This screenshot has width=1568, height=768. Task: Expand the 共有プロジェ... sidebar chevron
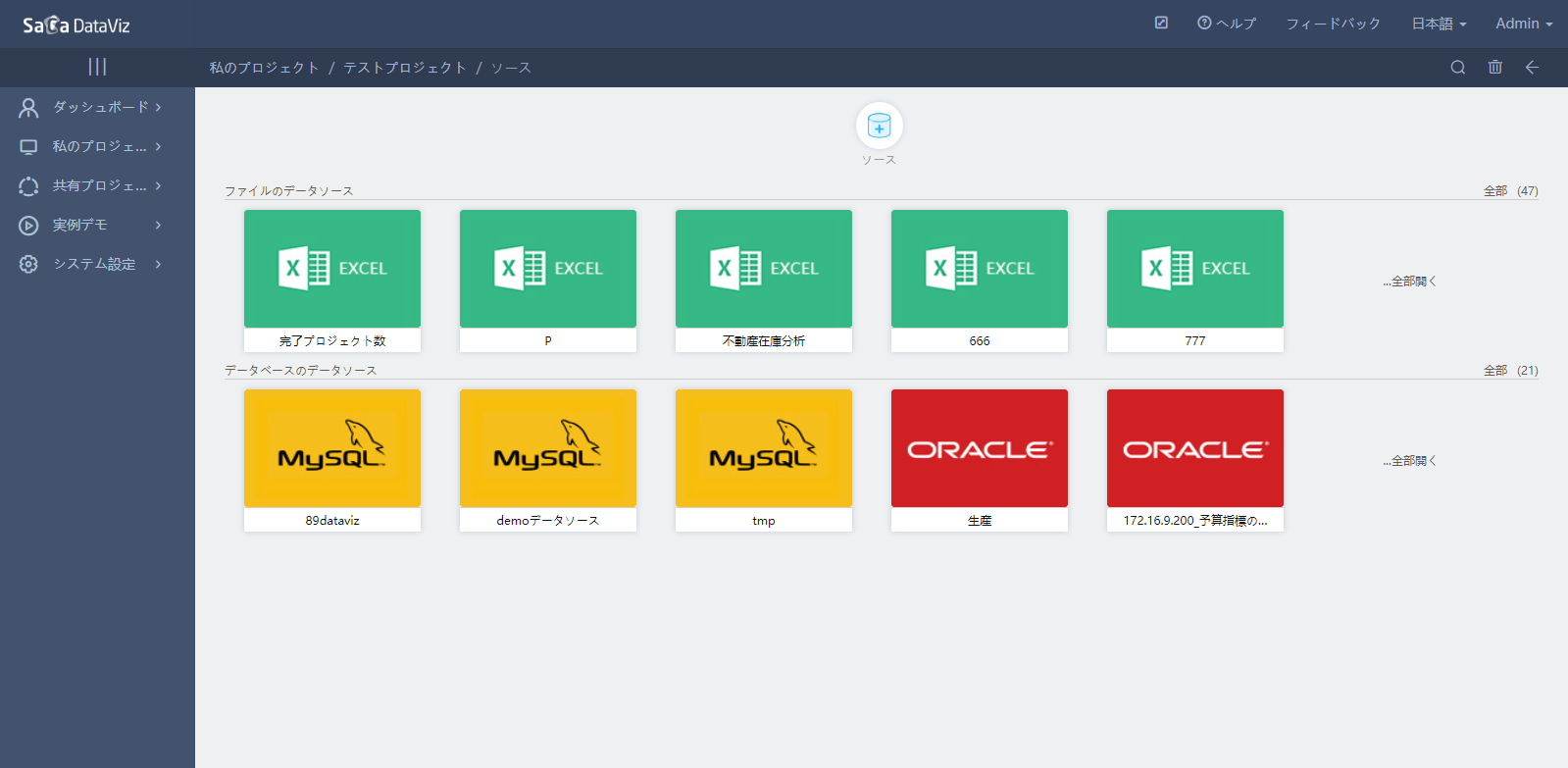pos(158,185)
